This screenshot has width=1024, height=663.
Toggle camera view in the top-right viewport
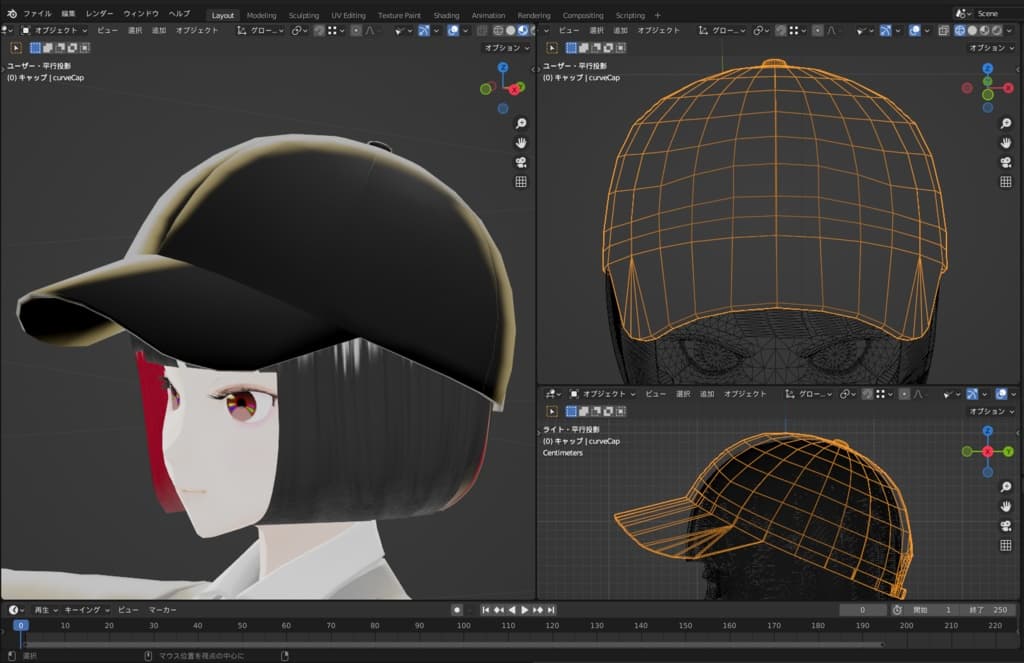point(1006,162)
